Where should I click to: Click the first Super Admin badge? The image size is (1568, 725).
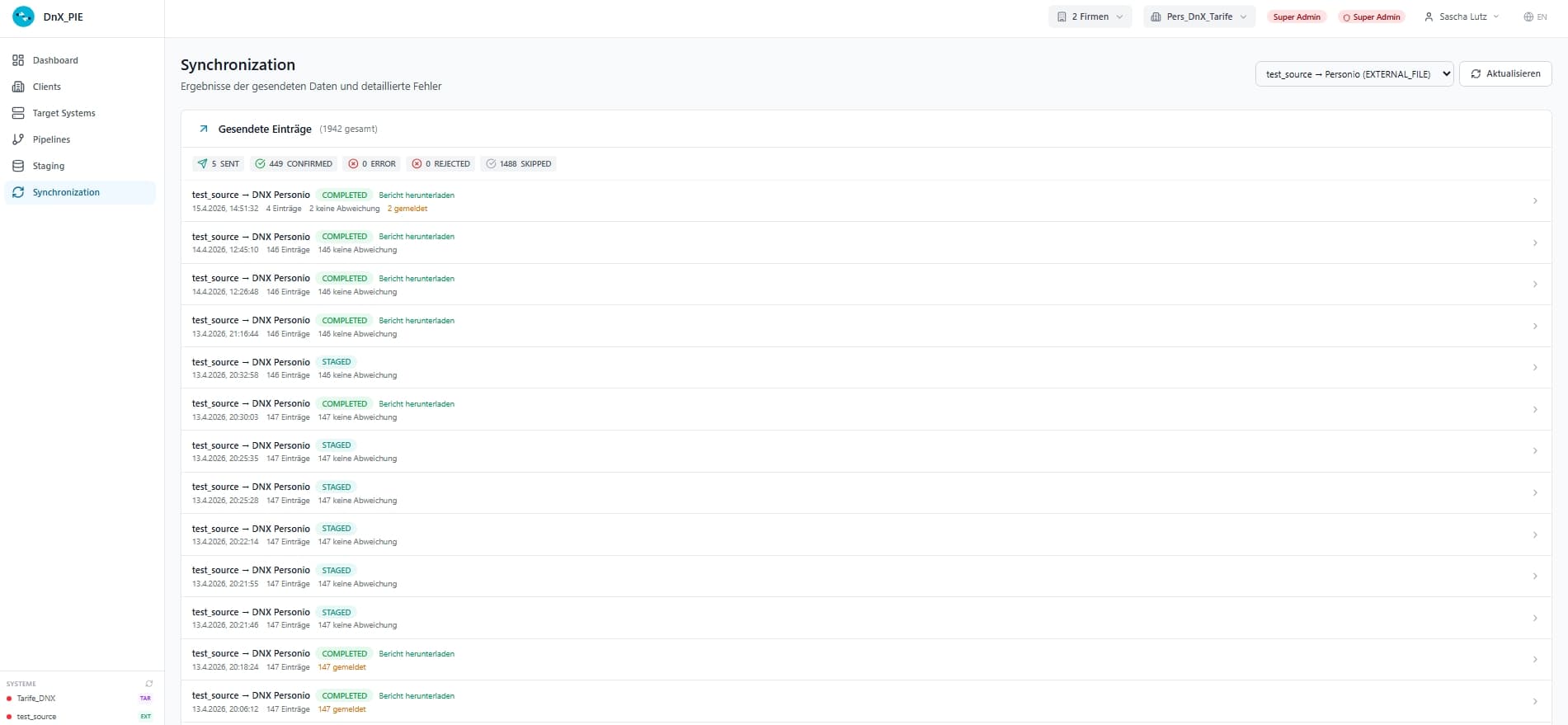tap(1297, 16)
